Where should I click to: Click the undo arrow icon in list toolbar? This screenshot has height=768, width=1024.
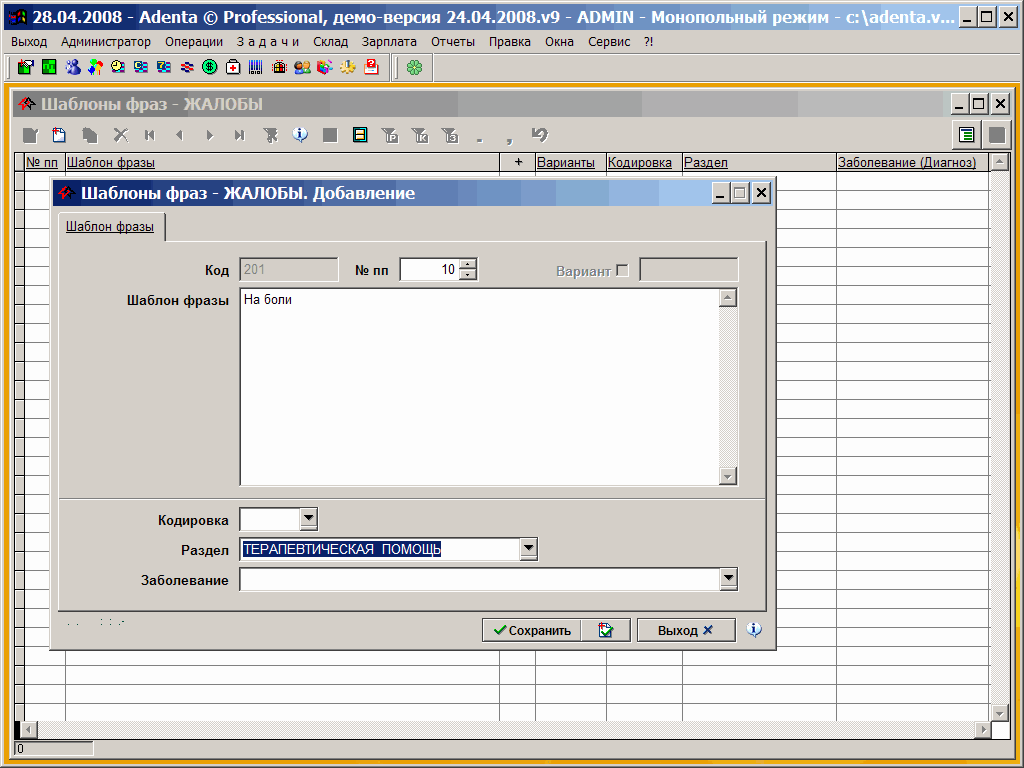tap(540, 135)
